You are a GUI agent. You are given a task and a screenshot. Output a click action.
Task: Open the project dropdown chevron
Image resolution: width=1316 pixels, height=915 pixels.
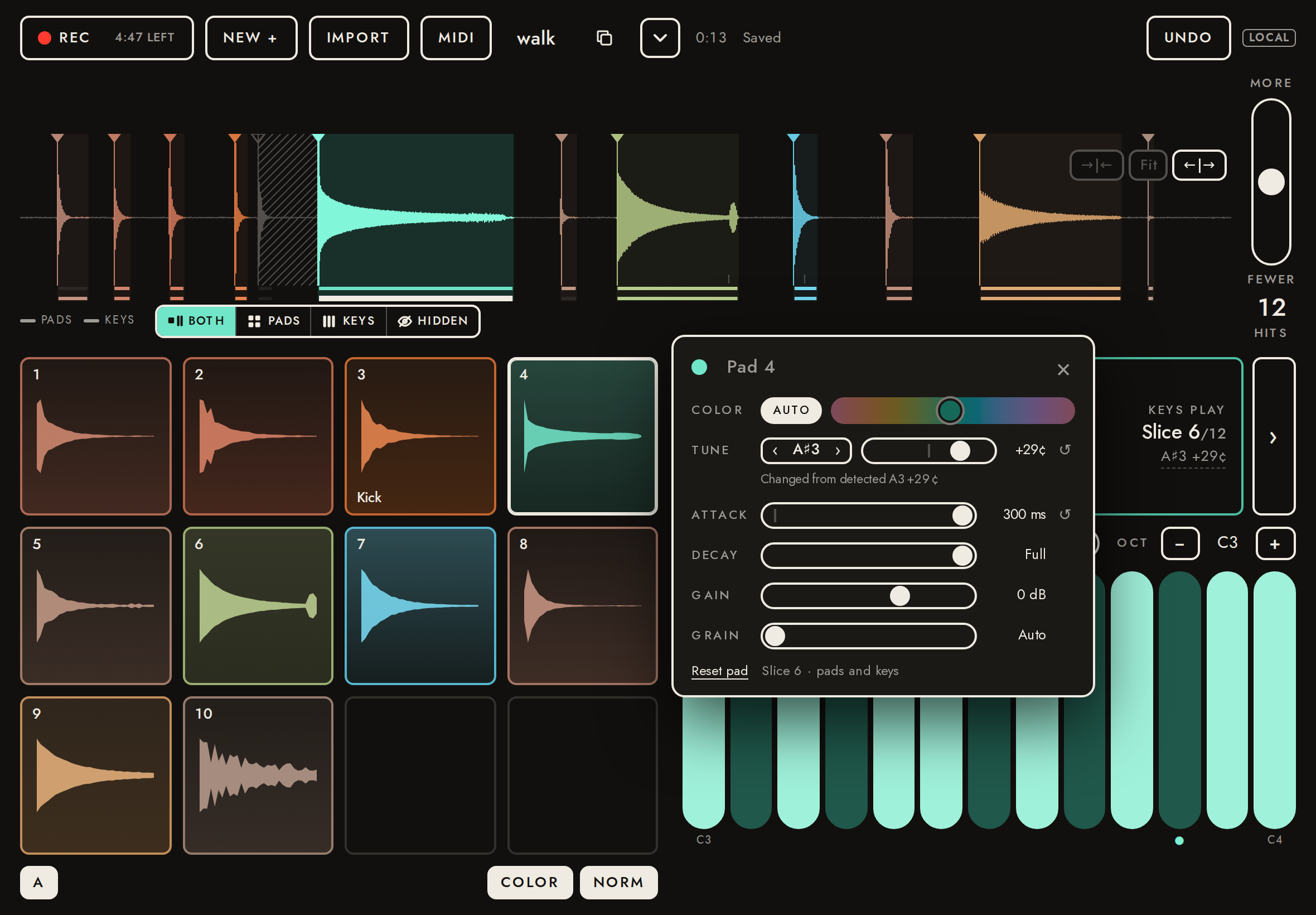tap(660, 38)
